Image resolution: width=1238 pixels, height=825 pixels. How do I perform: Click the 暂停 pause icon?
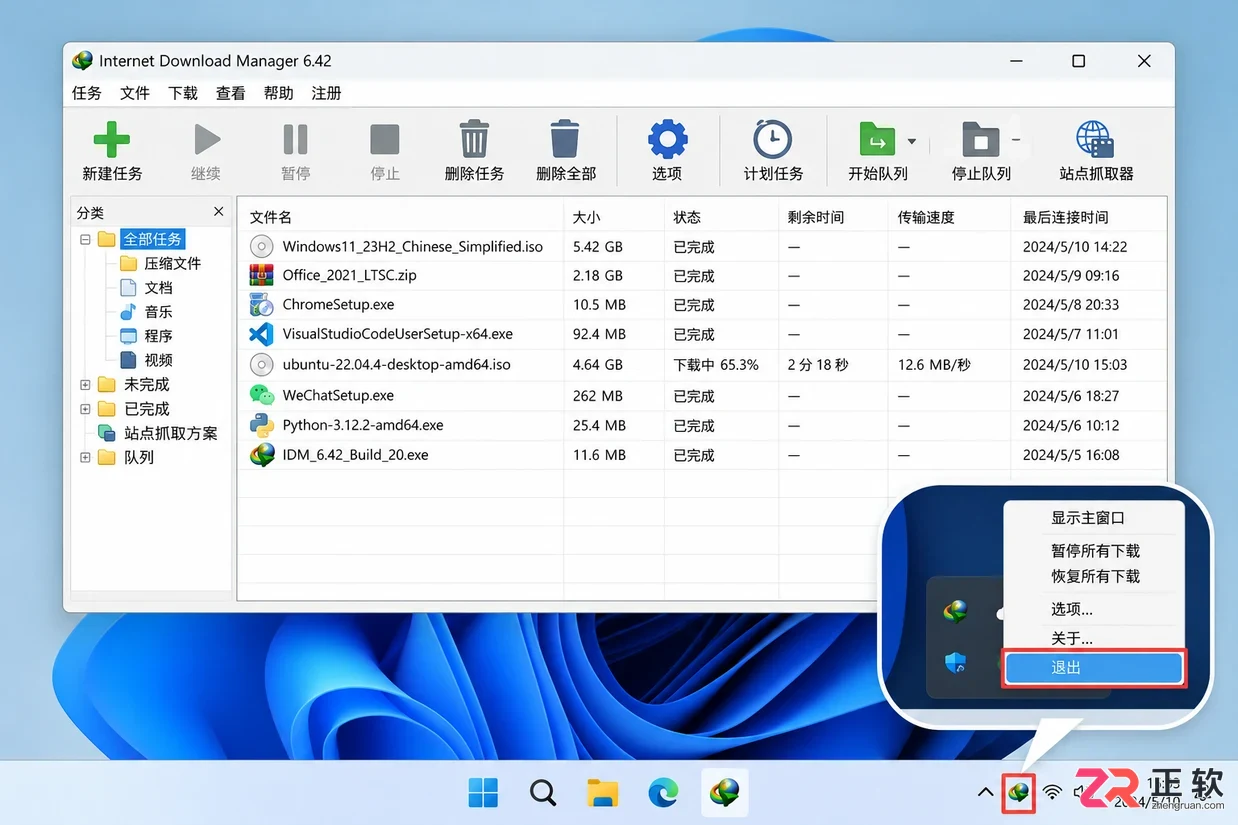coord(295,139)
